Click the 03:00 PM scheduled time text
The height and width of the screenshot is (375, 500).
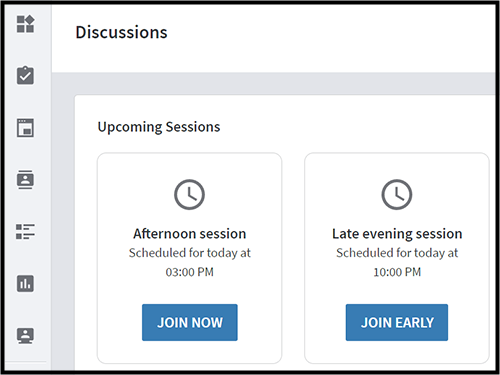tap(190, 272)
